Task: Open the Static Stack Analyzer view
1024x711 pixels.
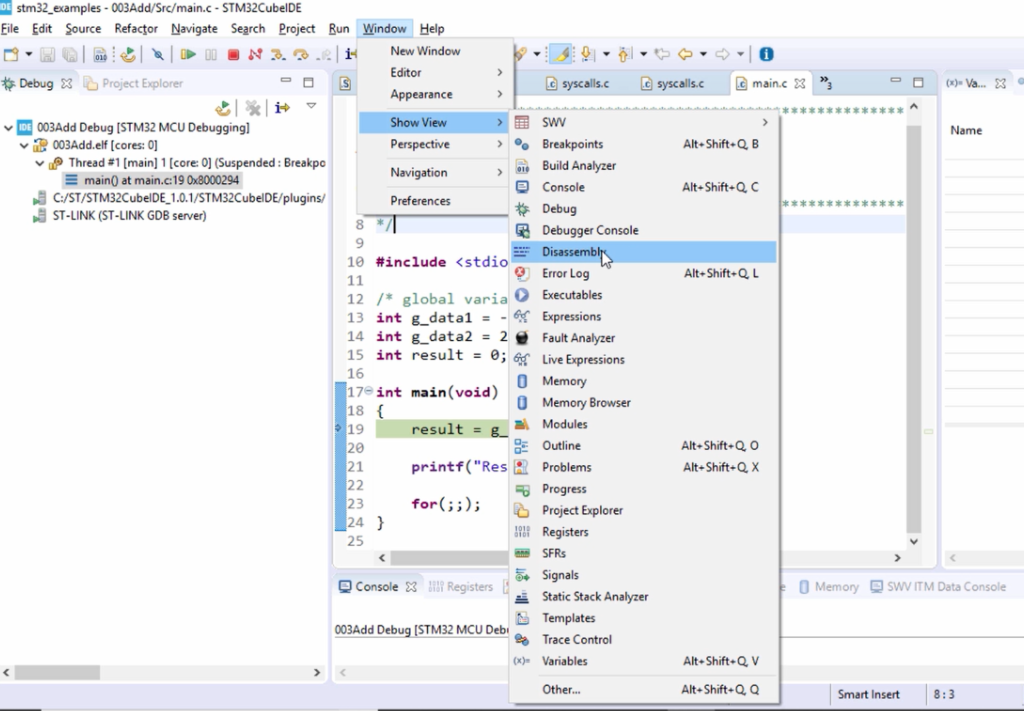Action: coord(644,596)
